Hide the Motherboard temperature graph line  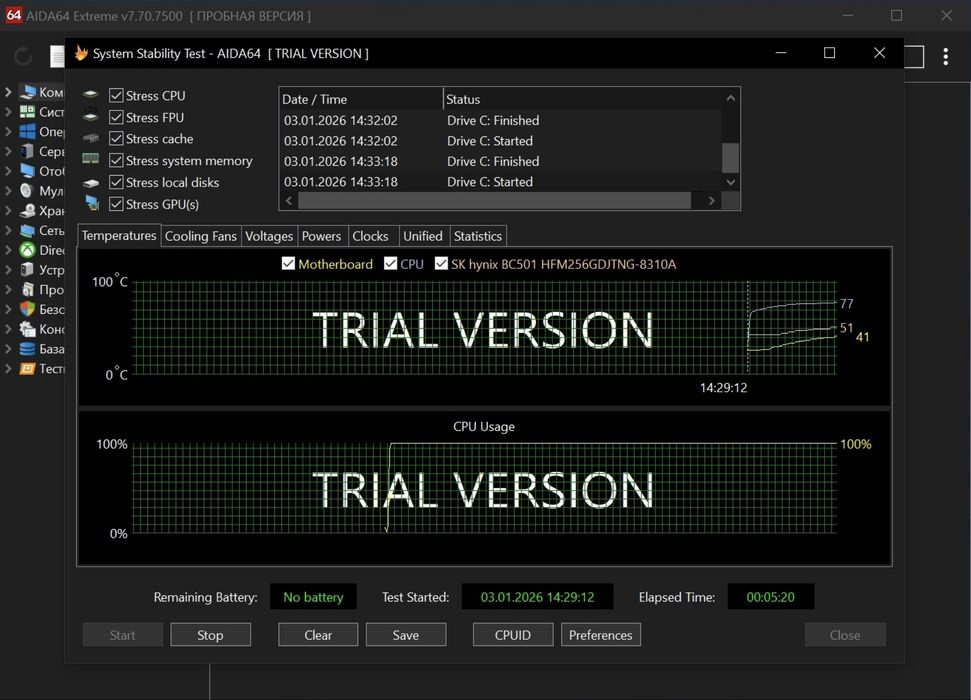tap(288, 263)
